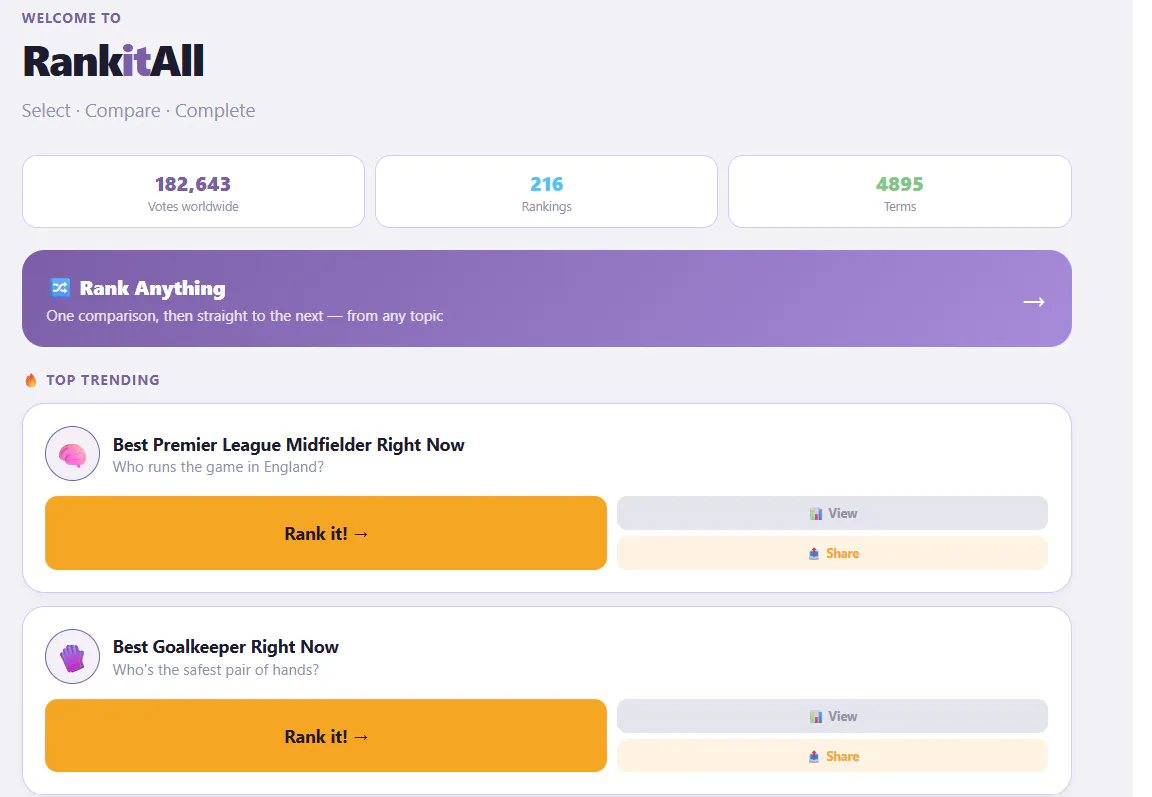
Task: Rank it for Best Premier League Midfielder
Action: click(x=325, y=533)
